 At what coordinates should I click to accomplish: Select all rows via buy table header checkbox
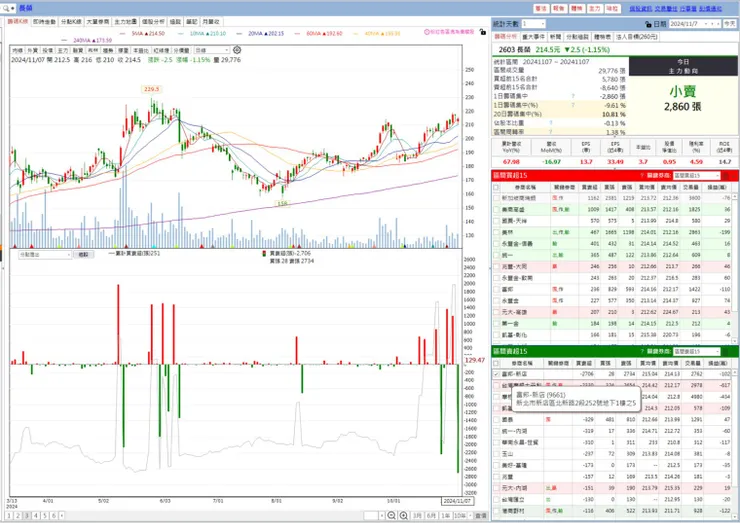coord(496,187)
